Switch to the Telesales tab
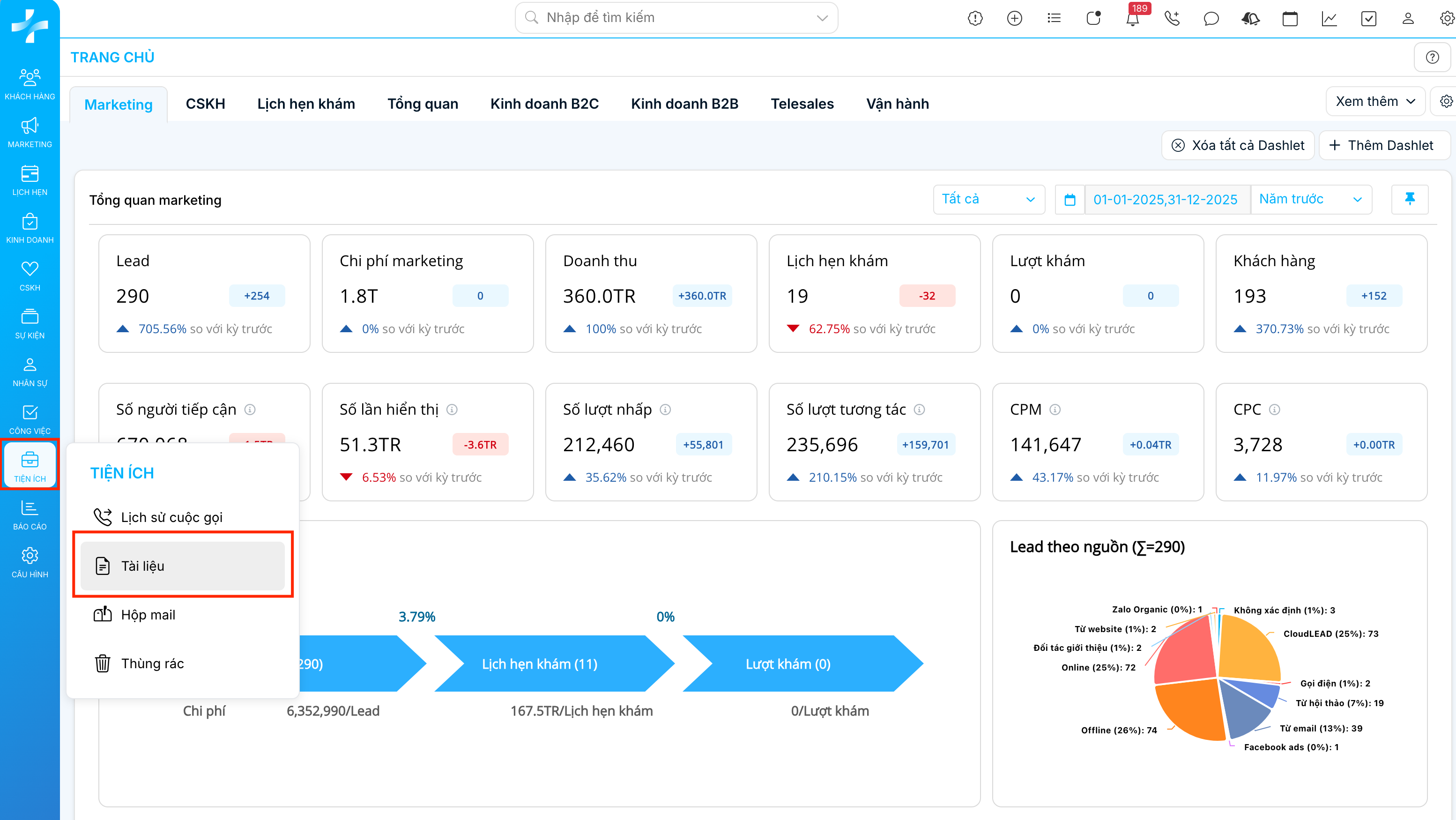The image size is (1456, 820). [802, 104]
